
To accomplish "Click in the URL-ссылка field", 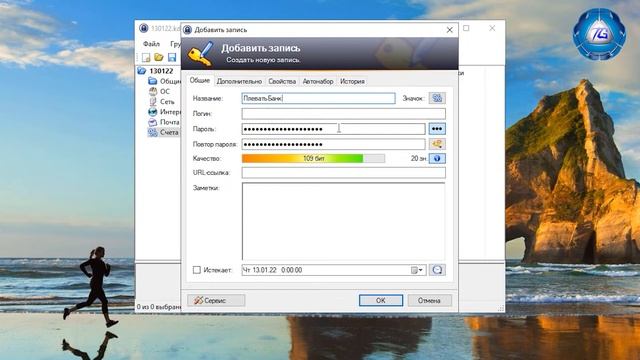I will coord(343,173).
